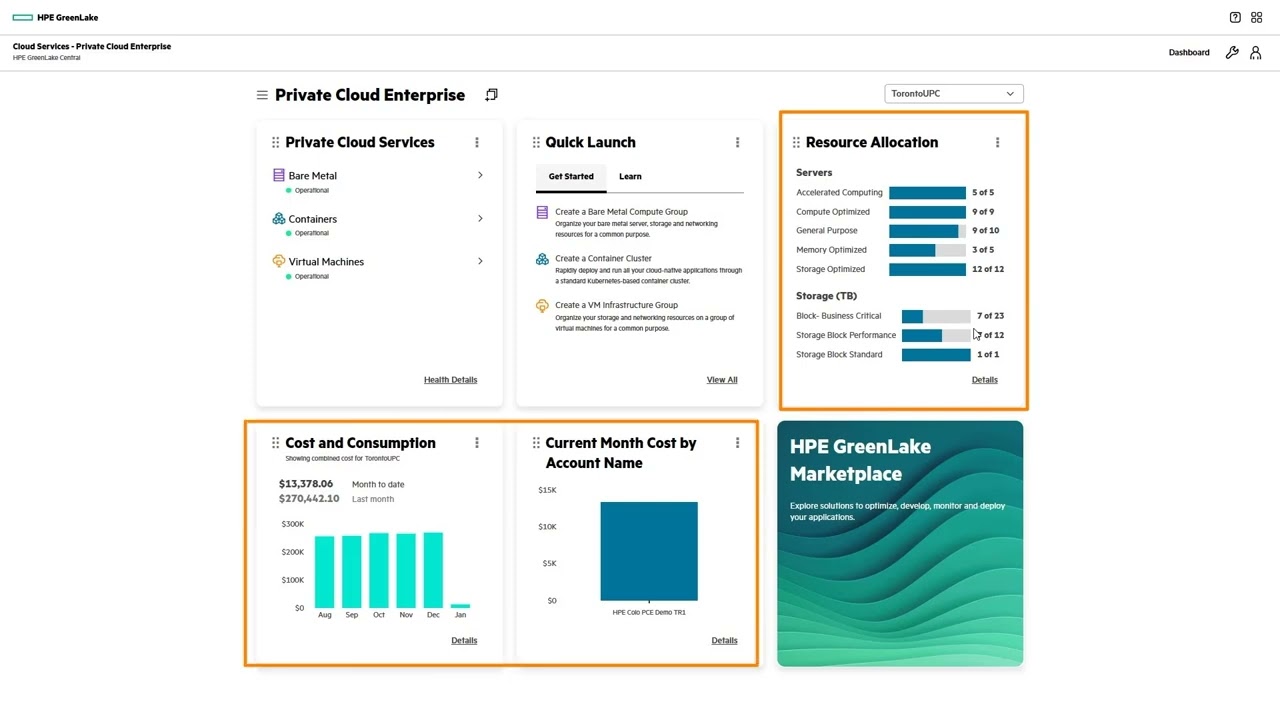Open the HPE GreenLake Marketplace banner
Image resolution: width=1280 pixels, height=720 pixels.
point(900,543)
